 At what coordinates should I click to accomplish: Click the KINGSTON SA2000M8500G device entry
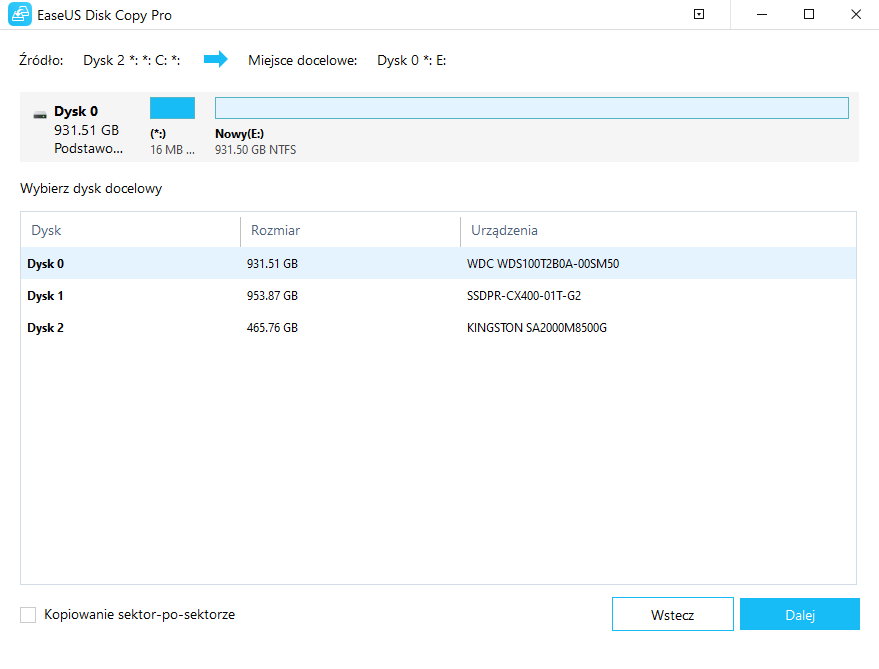coord(536,328)
